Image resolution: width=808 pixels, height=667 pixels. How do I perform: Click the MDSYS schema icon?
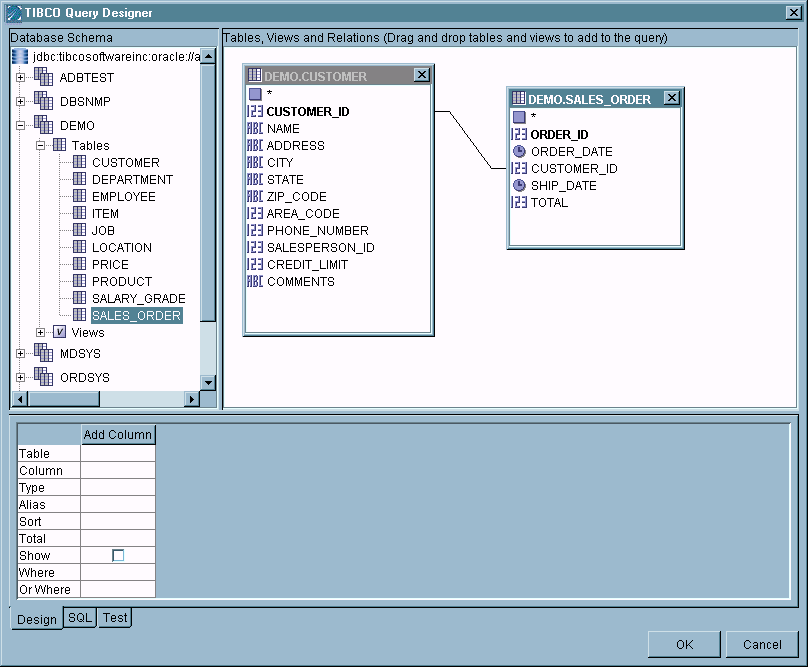43,353
